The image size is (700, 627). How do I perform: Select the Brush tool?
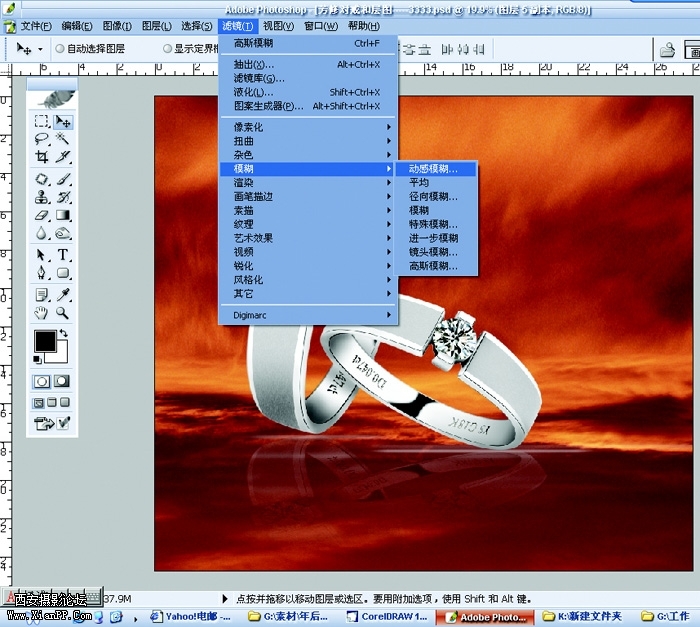click(63, 179)
